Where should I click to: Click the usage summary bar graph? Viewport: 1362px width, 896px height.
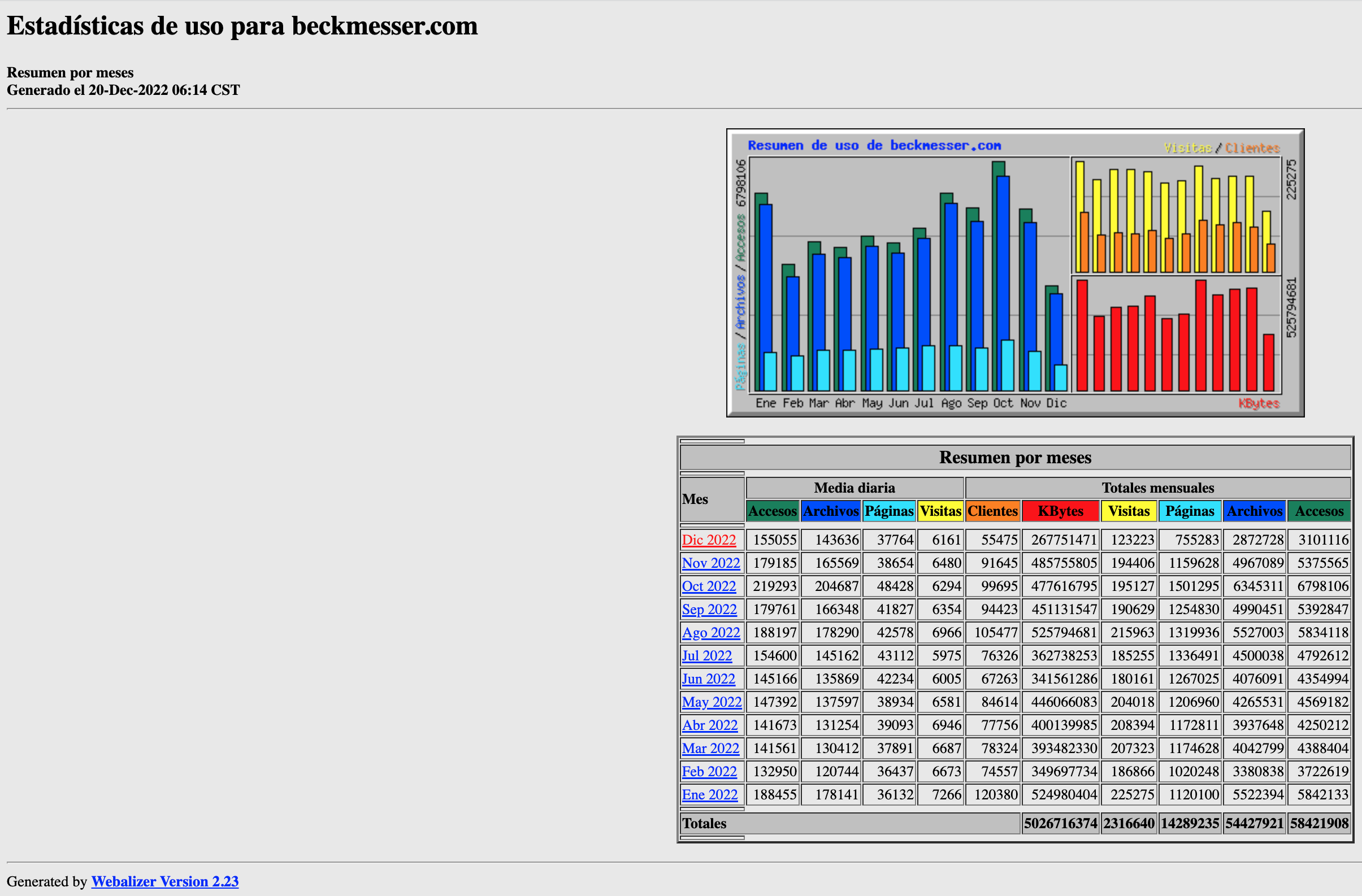(1016, 273)
